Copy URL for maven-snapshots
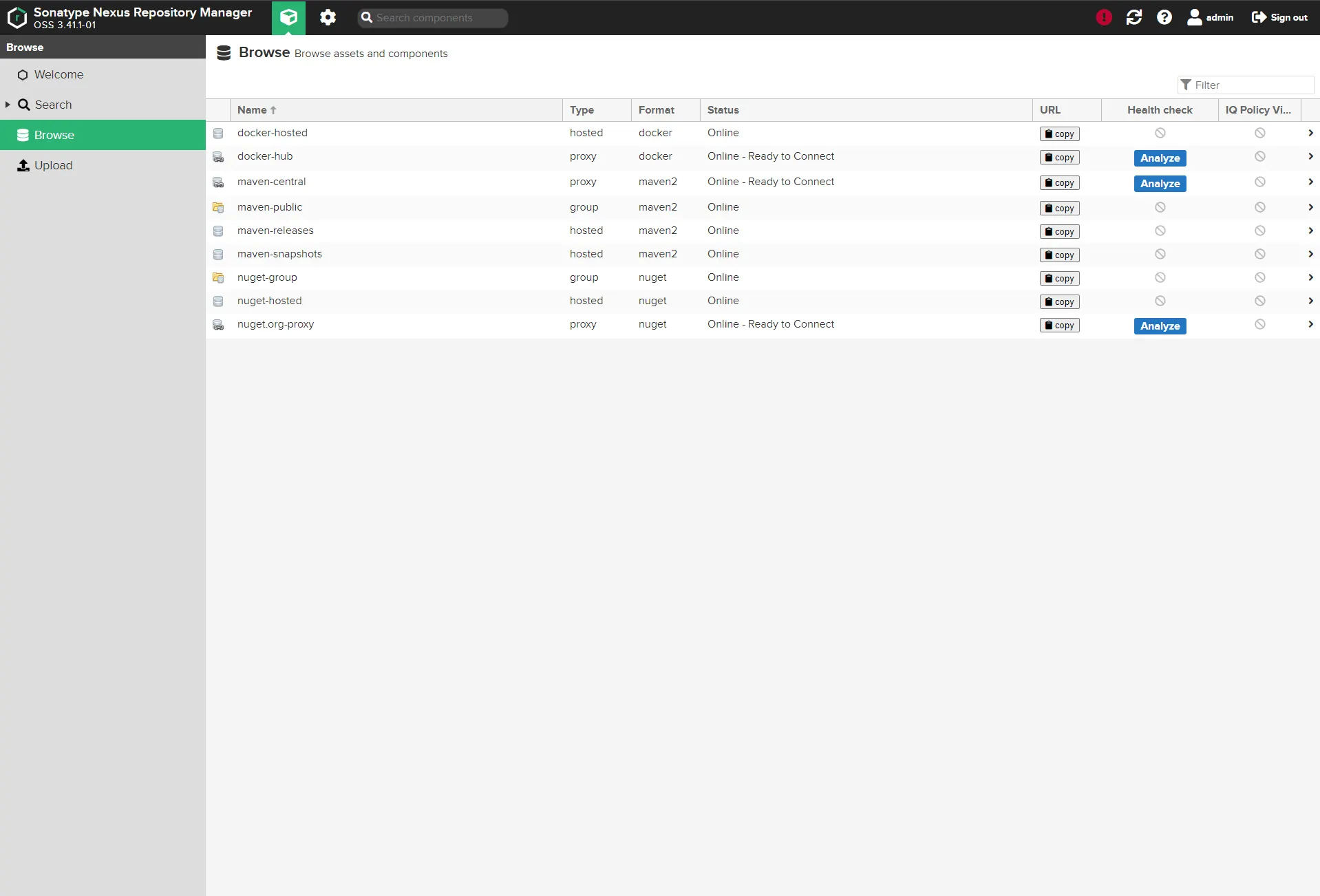 tap(1060, 255)
